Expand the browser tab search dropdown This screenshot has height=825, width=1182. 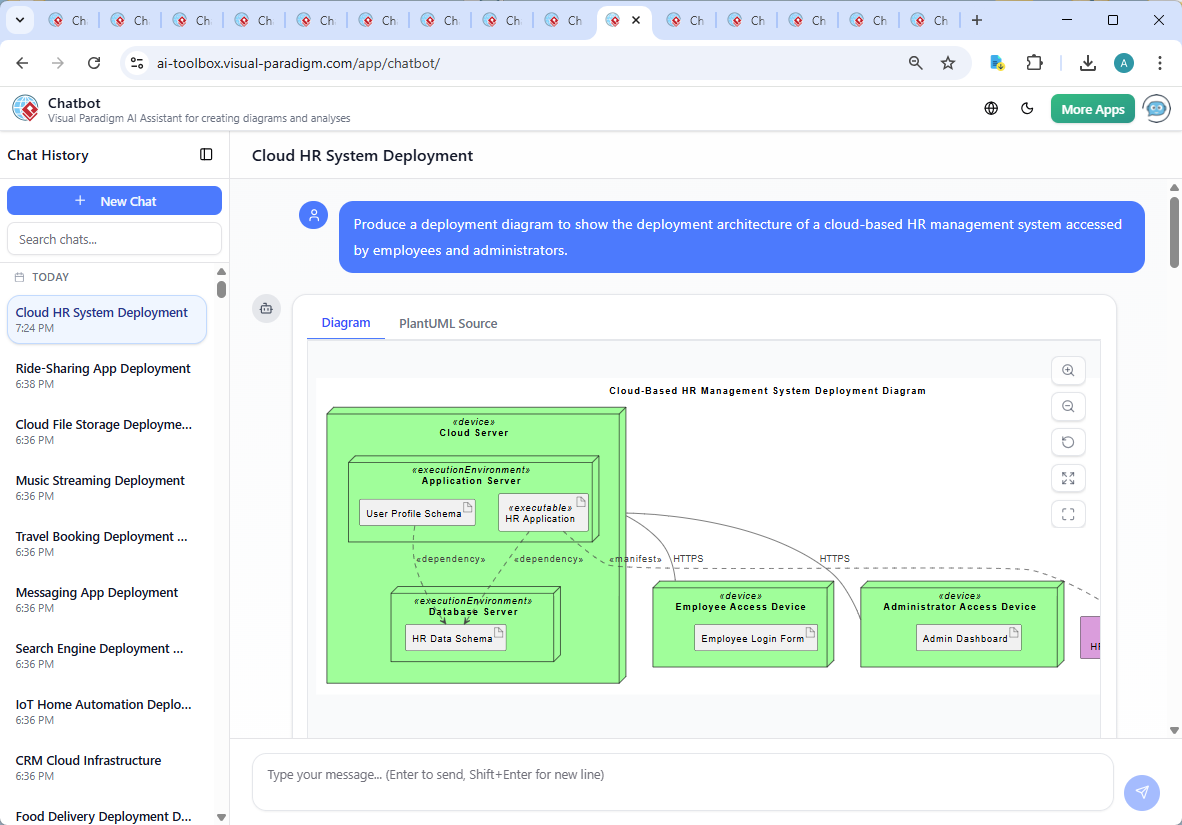(19, 20)
